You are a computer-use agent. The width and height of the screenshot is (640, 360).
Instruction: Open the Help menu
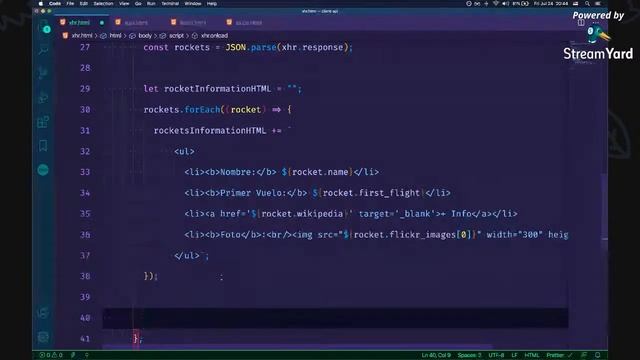[x=211, y=3]
